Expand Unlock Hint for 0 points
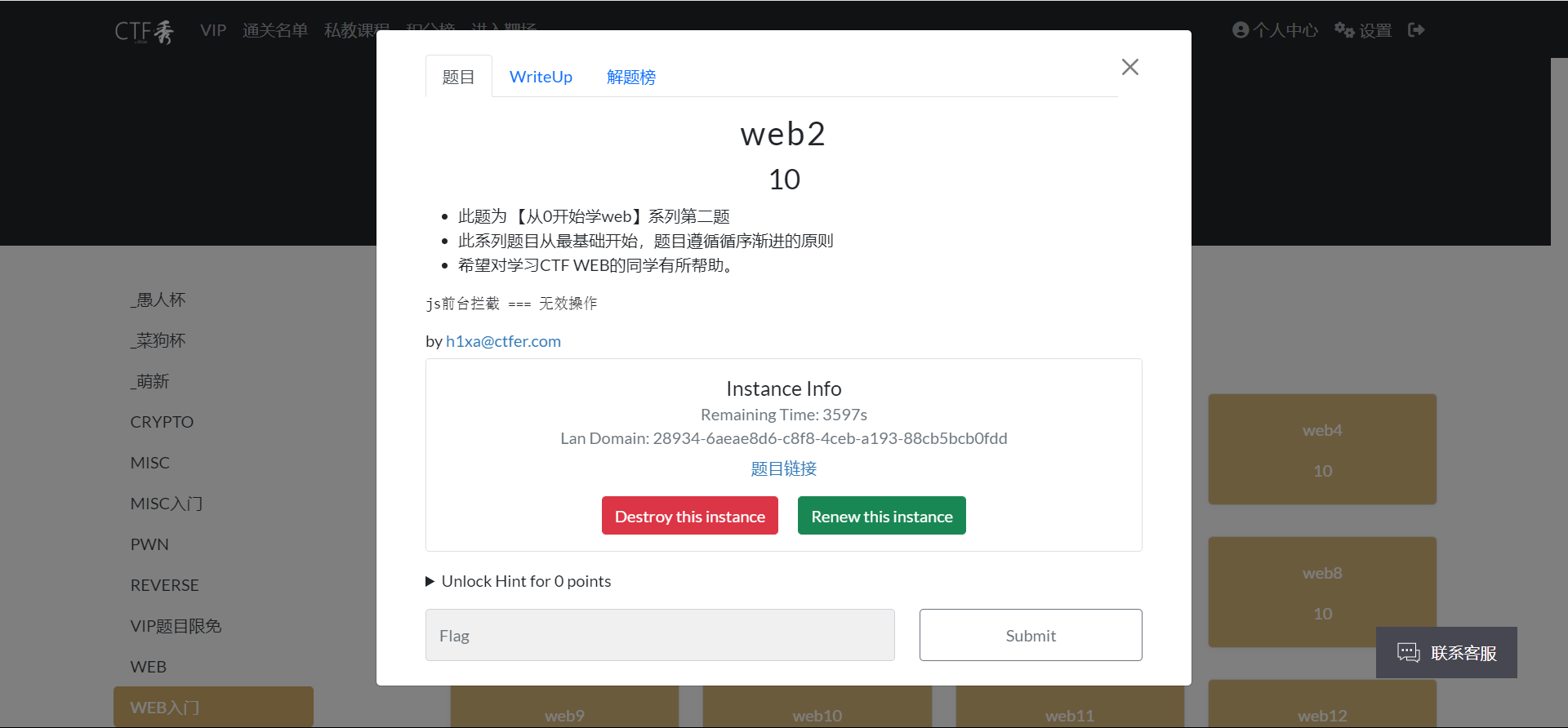Viewport: 1568px width, 728px height. coord(519,581)
